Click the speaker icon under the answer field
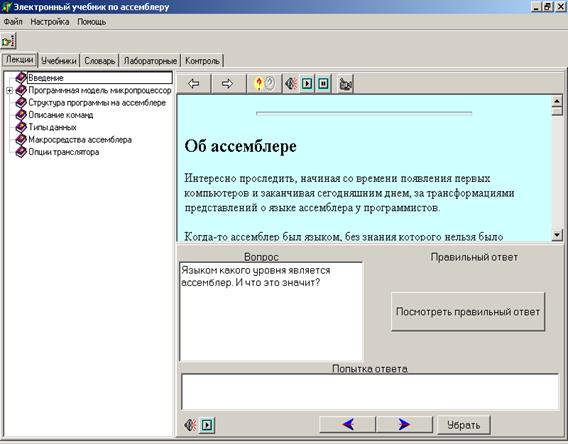568x444 pixels. (x=190, y=424)
